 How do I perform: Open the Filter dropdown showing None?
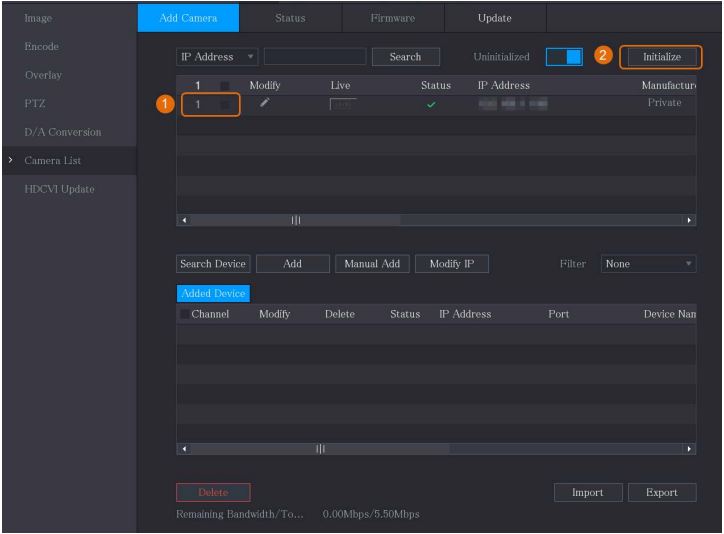(x=648, y=264)
